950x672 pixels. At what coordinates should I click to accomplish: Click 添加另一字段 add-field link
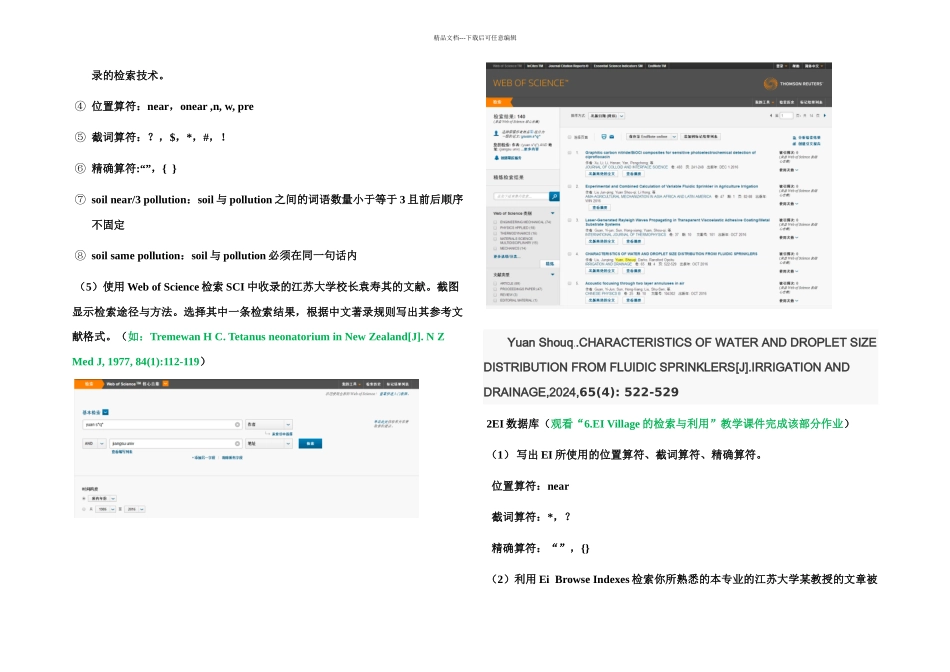pyautogui.click(x=204, y=457)
